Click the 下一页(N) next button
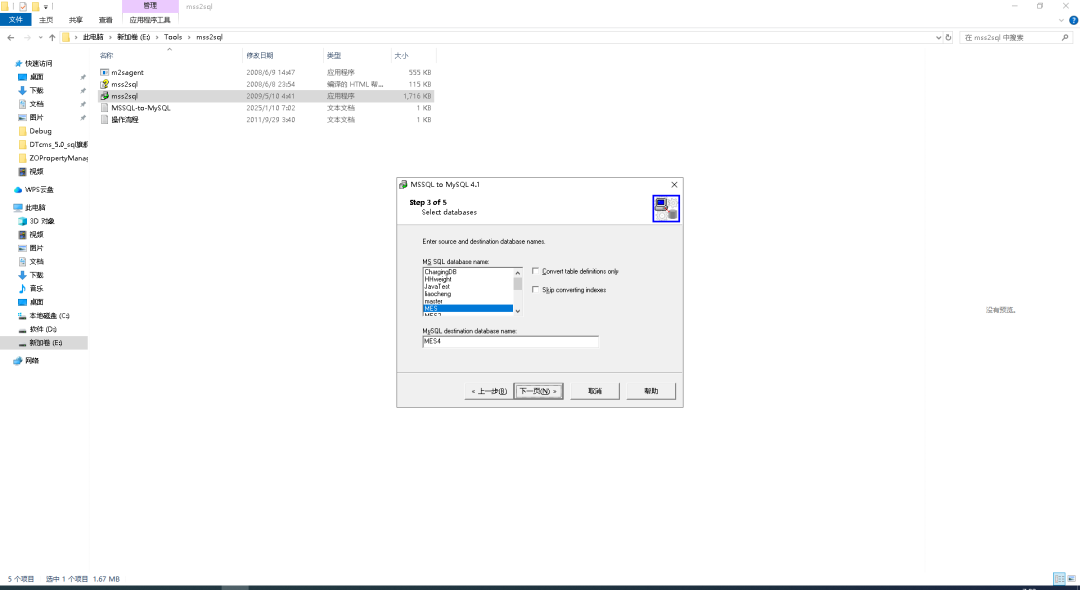This screenshot has height=590, width=1080. click(538, 391)
